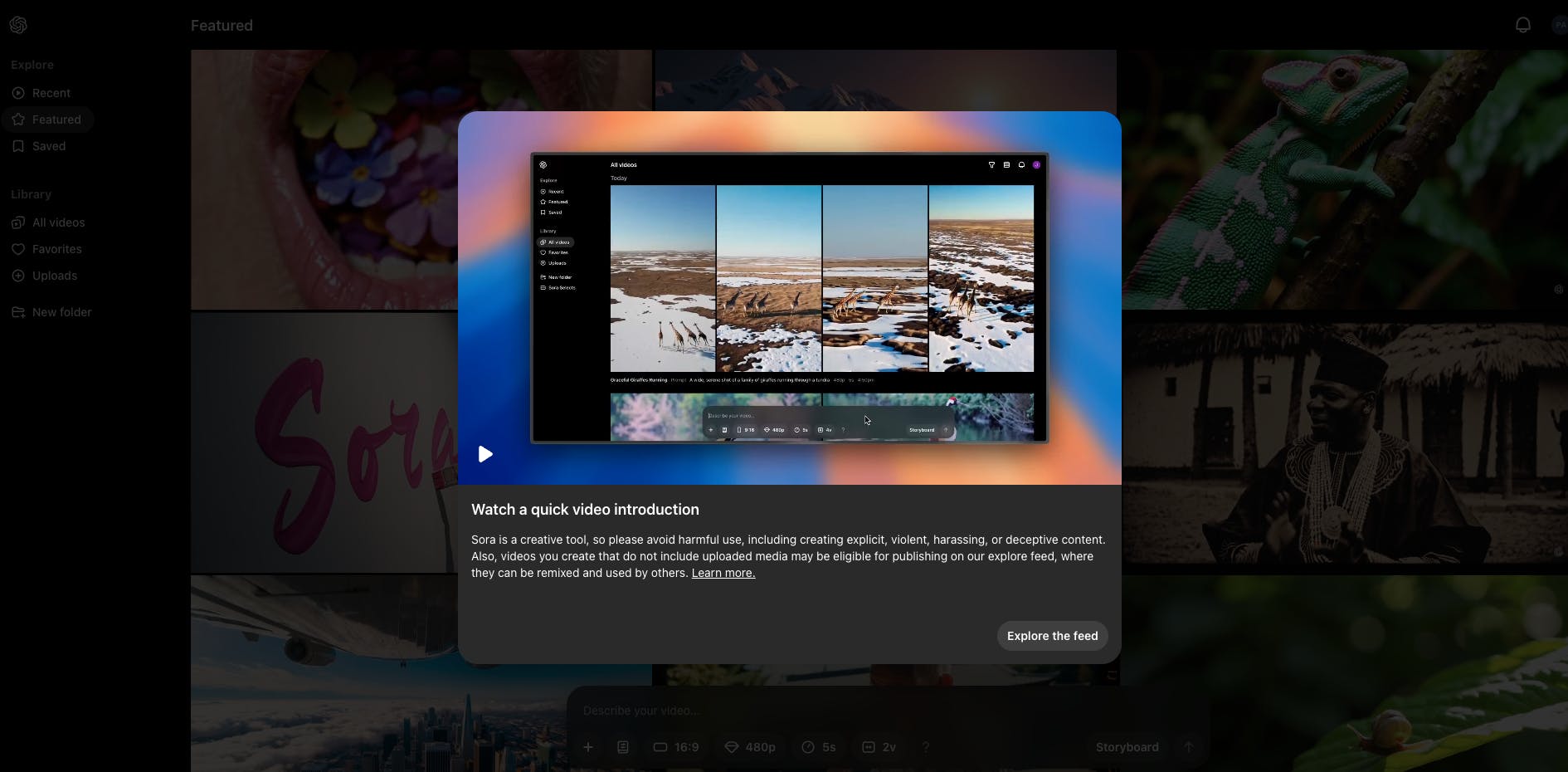The height and width of the screenshot is (772, 1568).
Task: Open the 5s duration dropdown
Action: [x=819, y=747]
